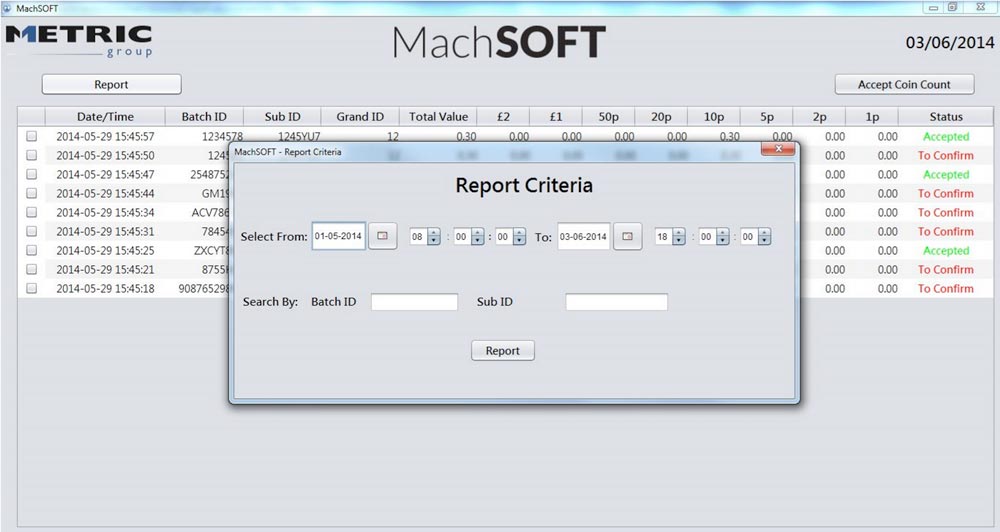Sort by 5p column header
This screenshot has height=532, width=1000.
(x=767, y=117)
